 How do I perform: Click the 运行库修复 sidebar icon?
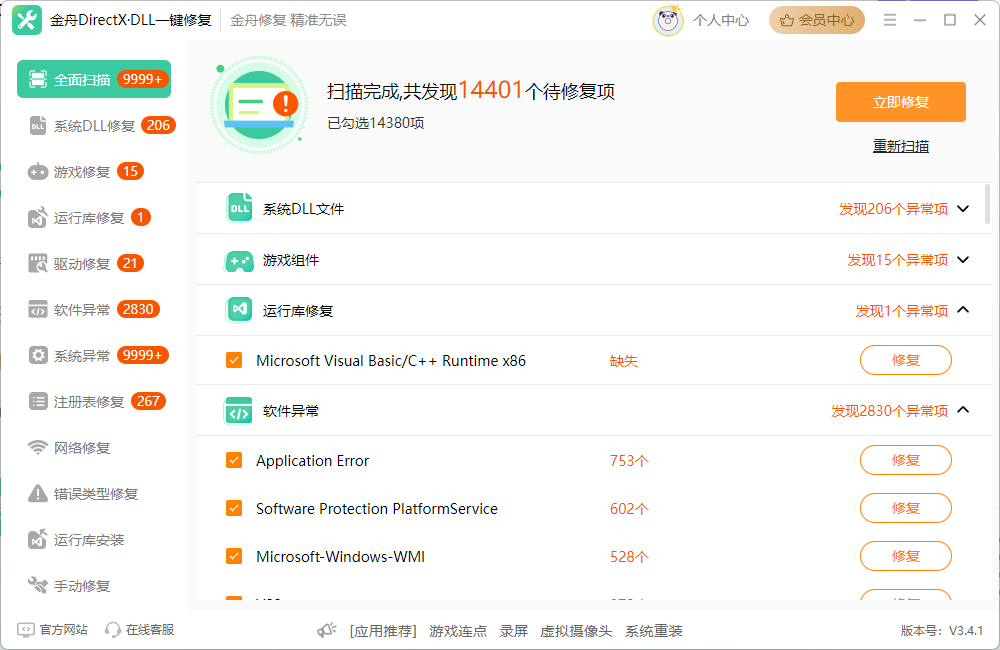tap(38, 218)
